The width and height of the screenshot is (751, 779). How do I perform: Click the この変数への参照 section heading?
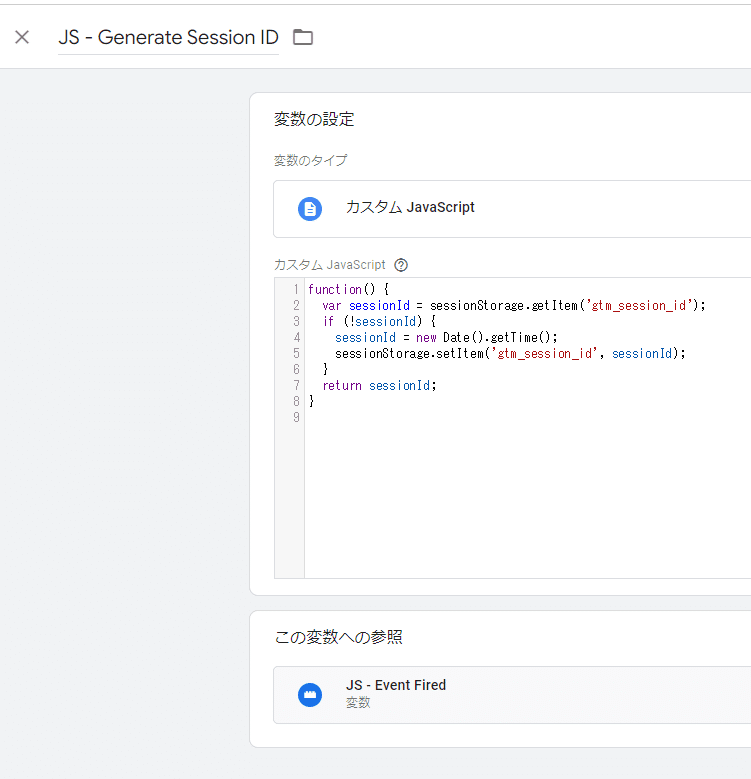click(x=338, y=637)
